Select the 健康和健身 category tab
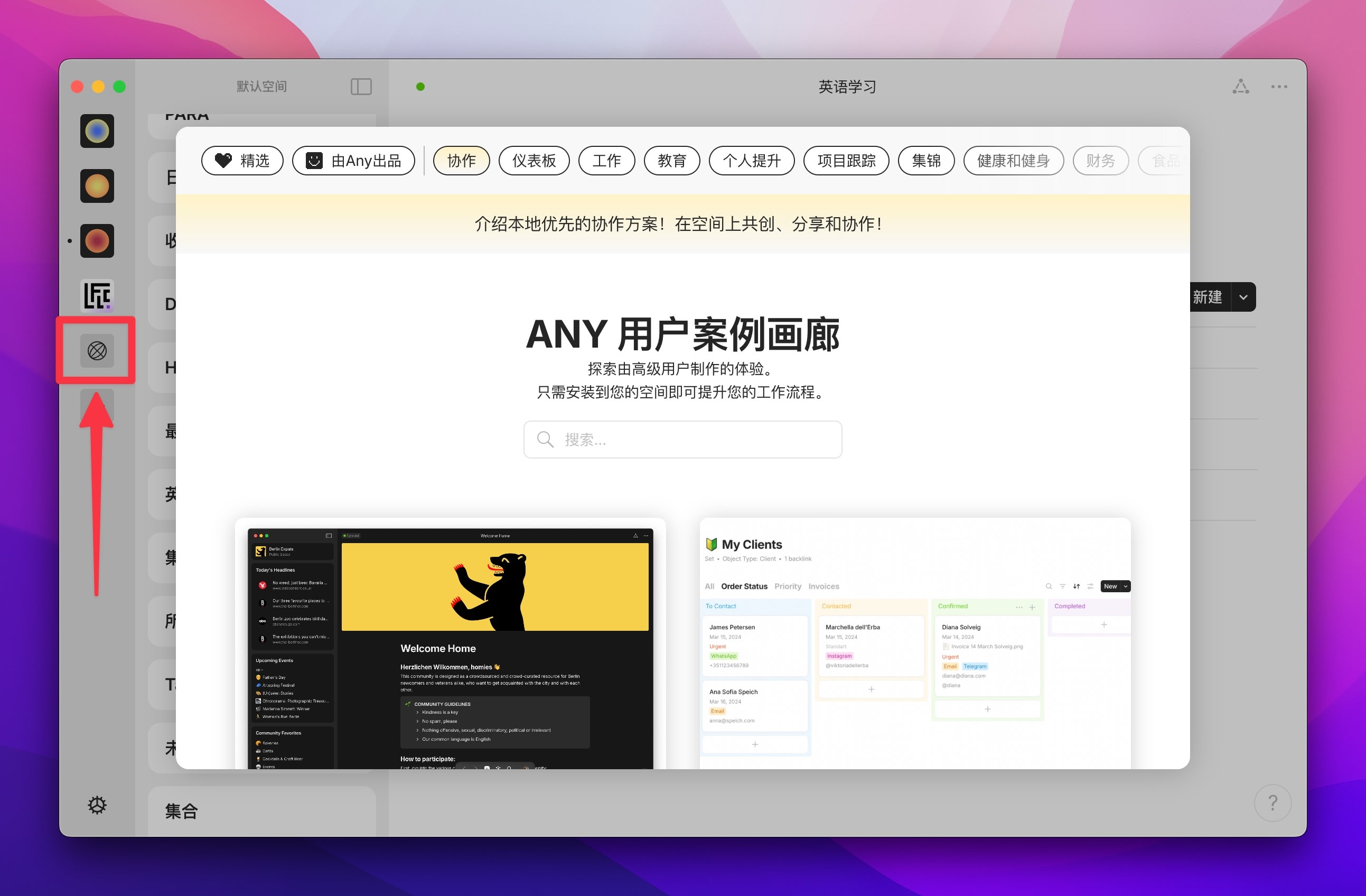The width and height of the screenshot is (1366, 896). tap(1014, 161)
